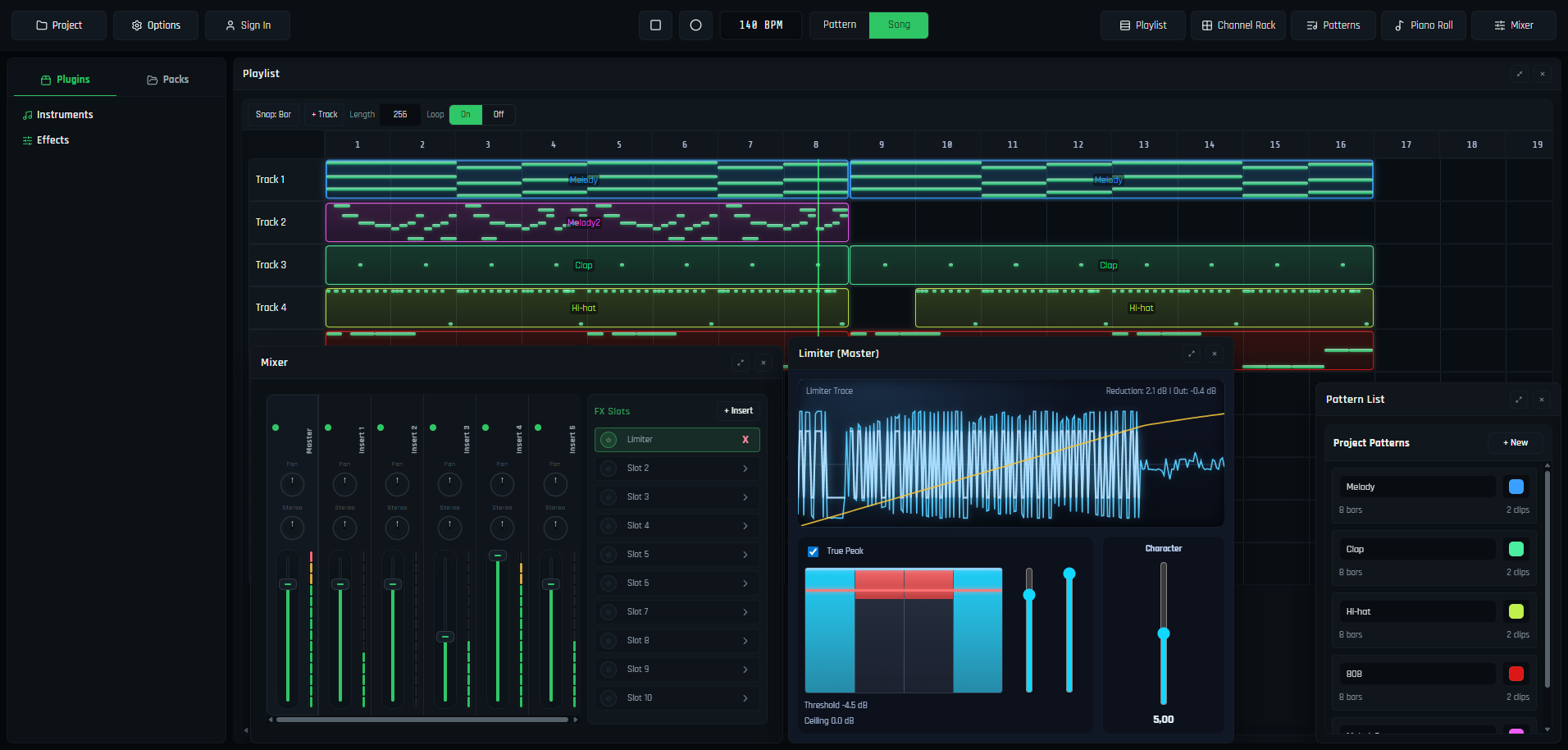The width and height of the screenshot is (1568, 750).
Task: Open the Patterns window from toolbar
Action: 1333,25
